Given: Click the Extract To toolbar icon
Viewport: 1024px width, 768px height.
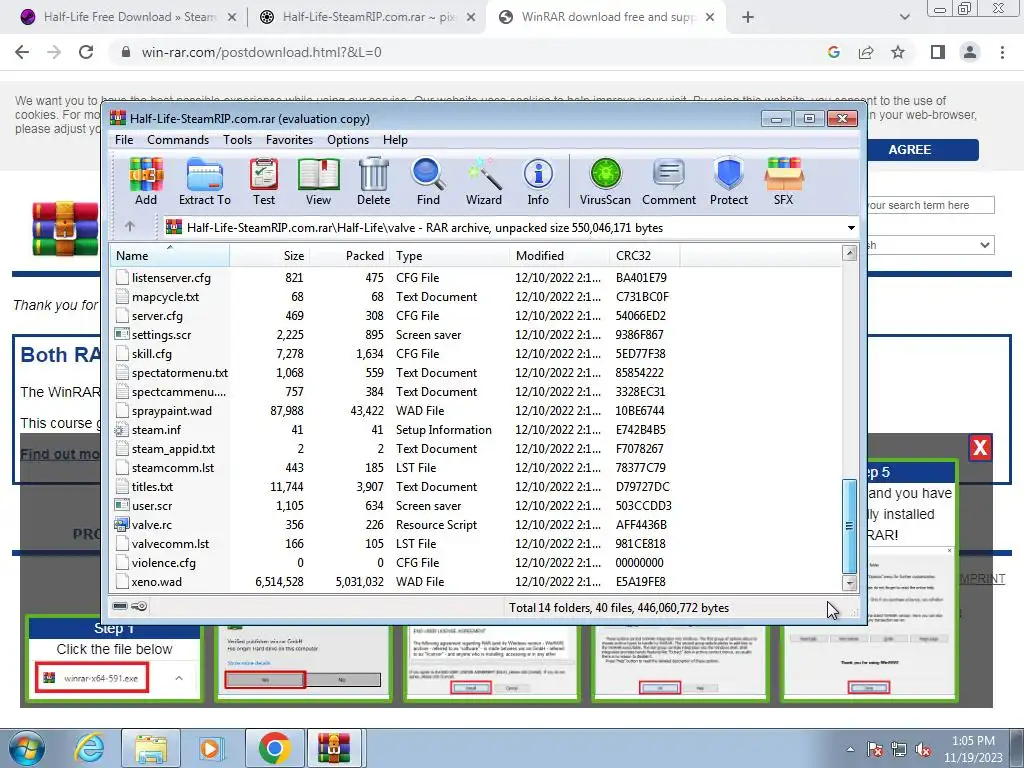Looking at the screenshot, I should pos(204,182).
